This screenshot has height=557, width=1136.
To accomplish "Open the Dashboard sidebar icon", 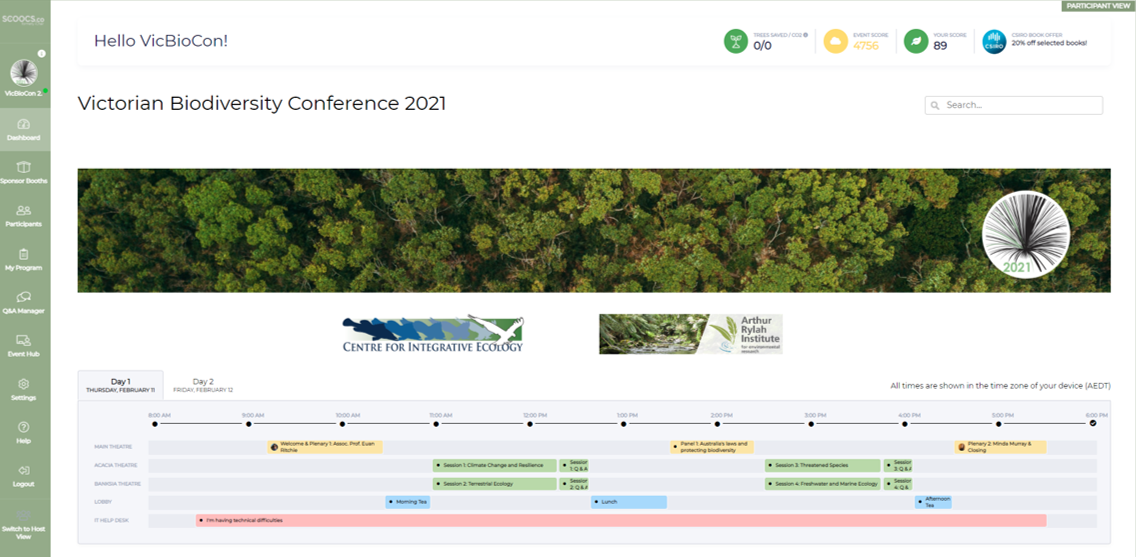I will [x=23, y=124].
